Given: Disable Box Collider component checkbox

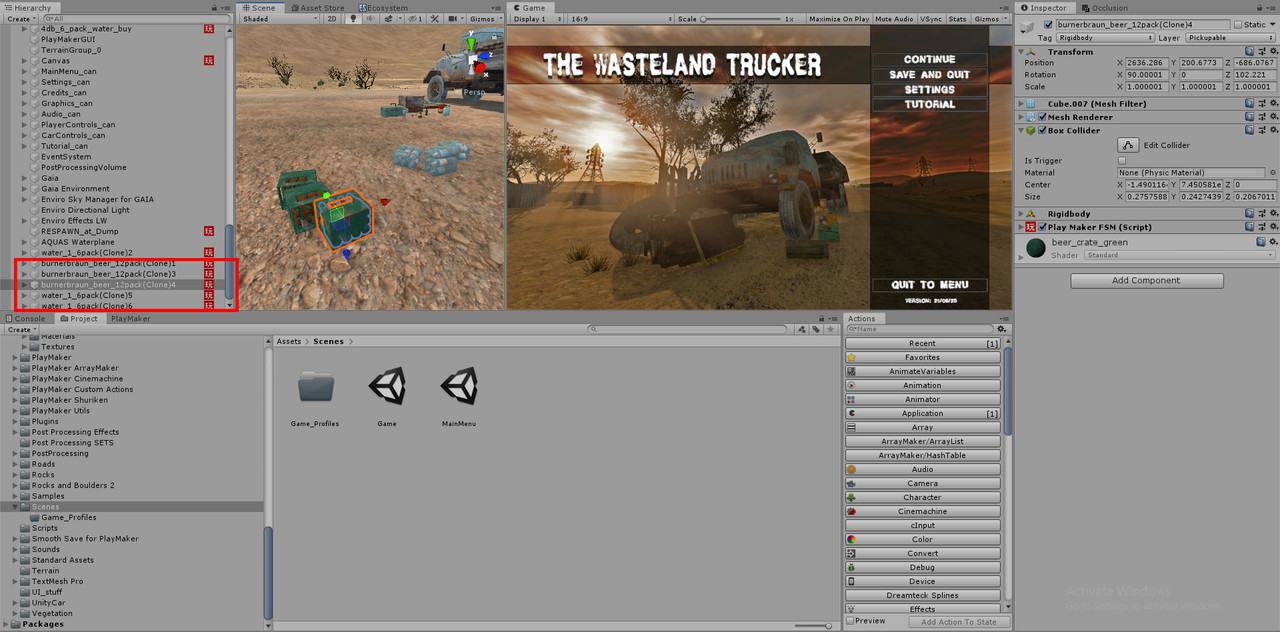Looking at the screenshot, I should [1042, 131].
